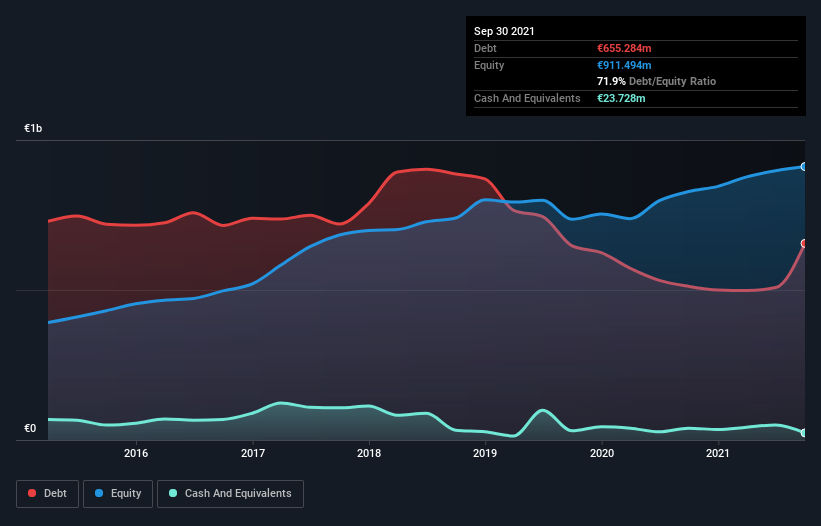Click the Cash endpoint marker at Sep 2021
The image size is (821, 526).
click(x=804, y=433)
